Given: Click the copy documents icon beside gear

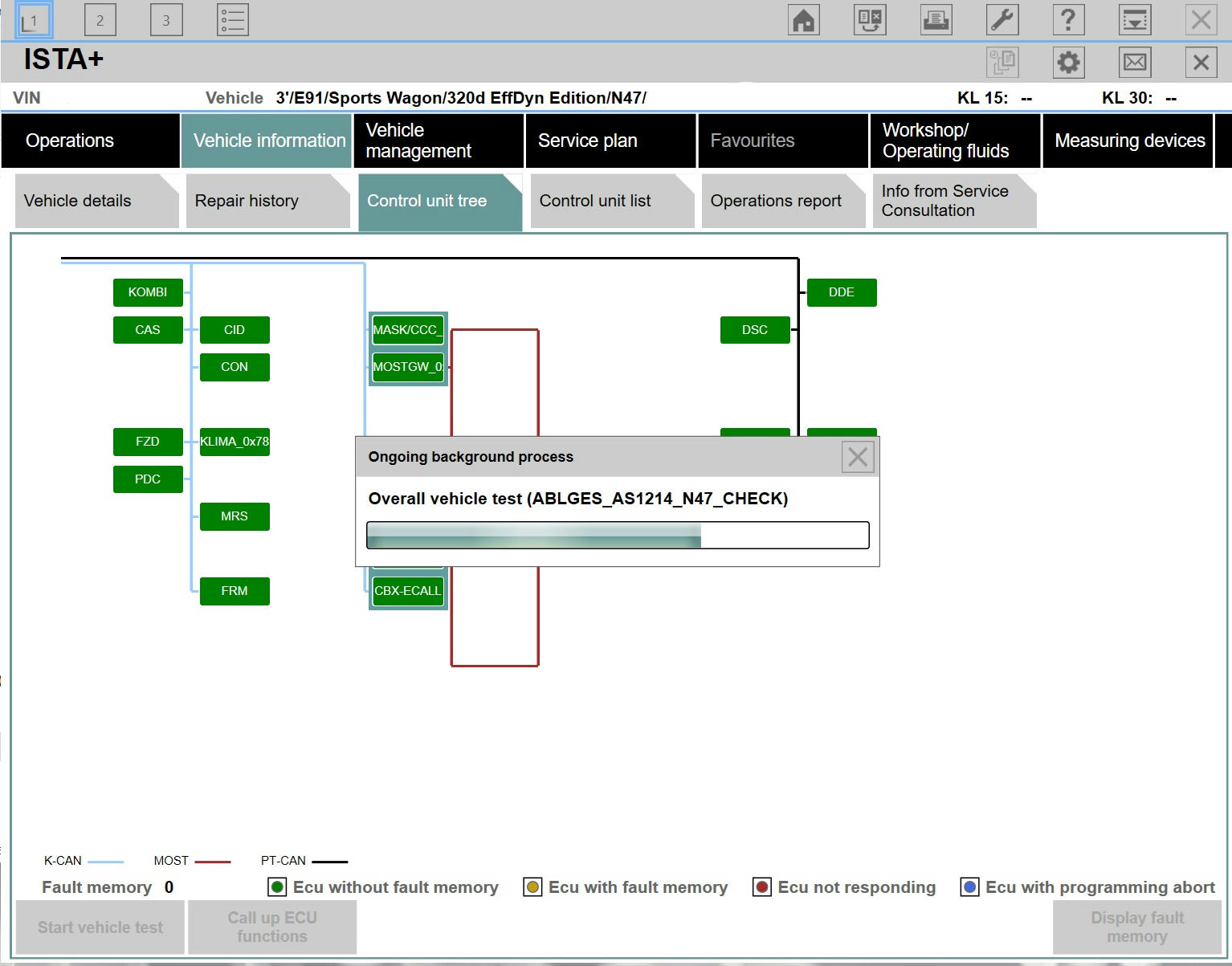Looking at the screenshot, I should [1002, 62].
